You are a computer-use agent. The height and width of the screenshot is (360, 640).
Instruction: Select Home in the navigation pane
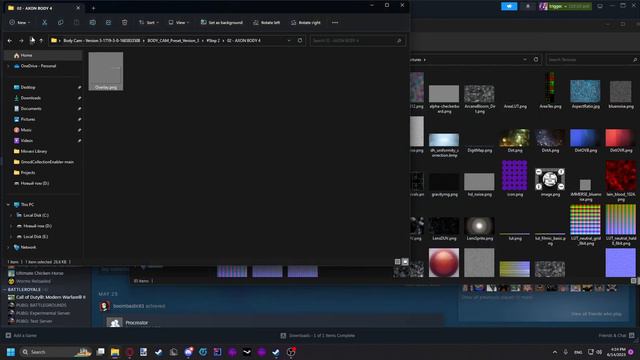tap(43, 55)
